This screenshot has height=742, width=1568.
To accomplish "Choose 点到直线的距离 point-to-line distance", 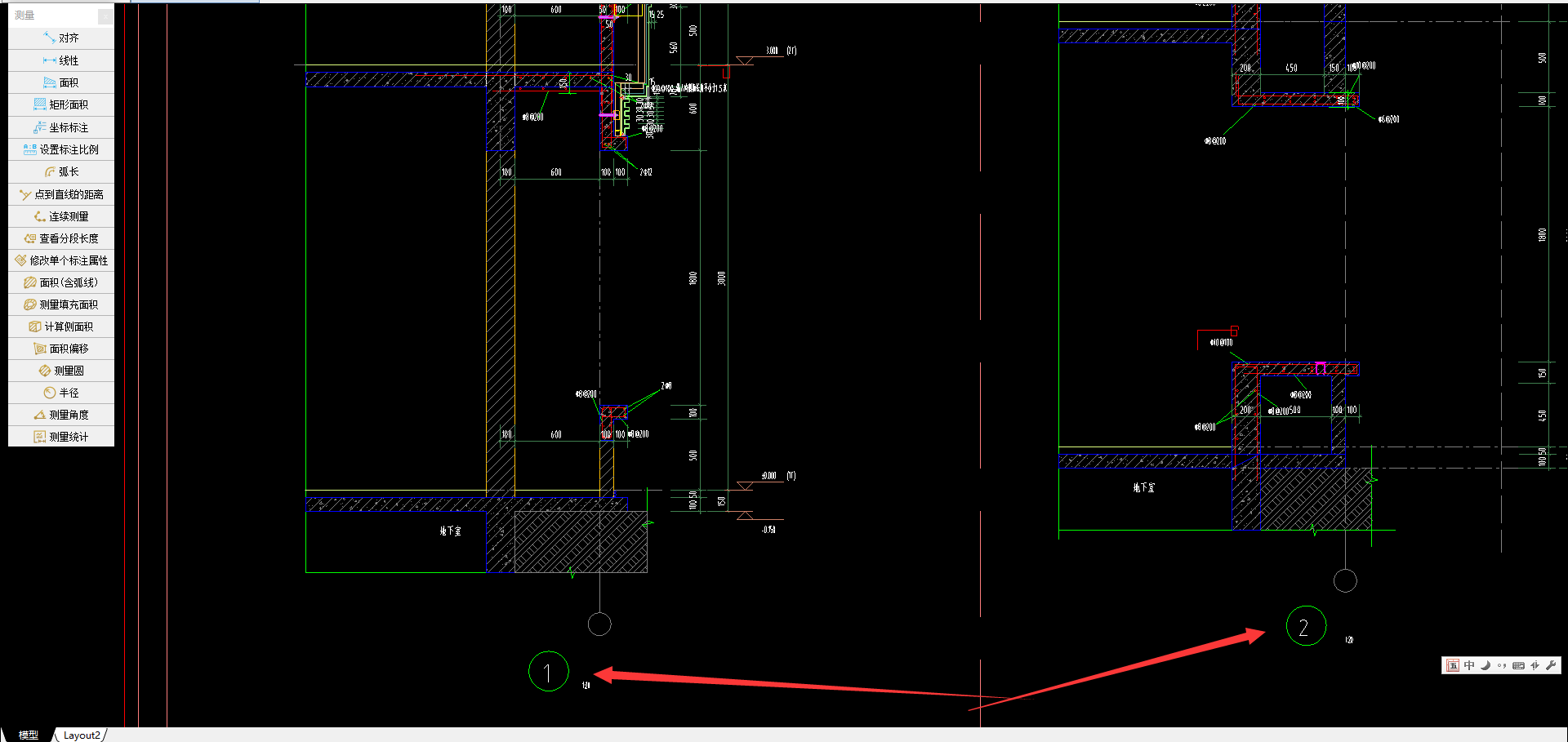I will point(61,194).
